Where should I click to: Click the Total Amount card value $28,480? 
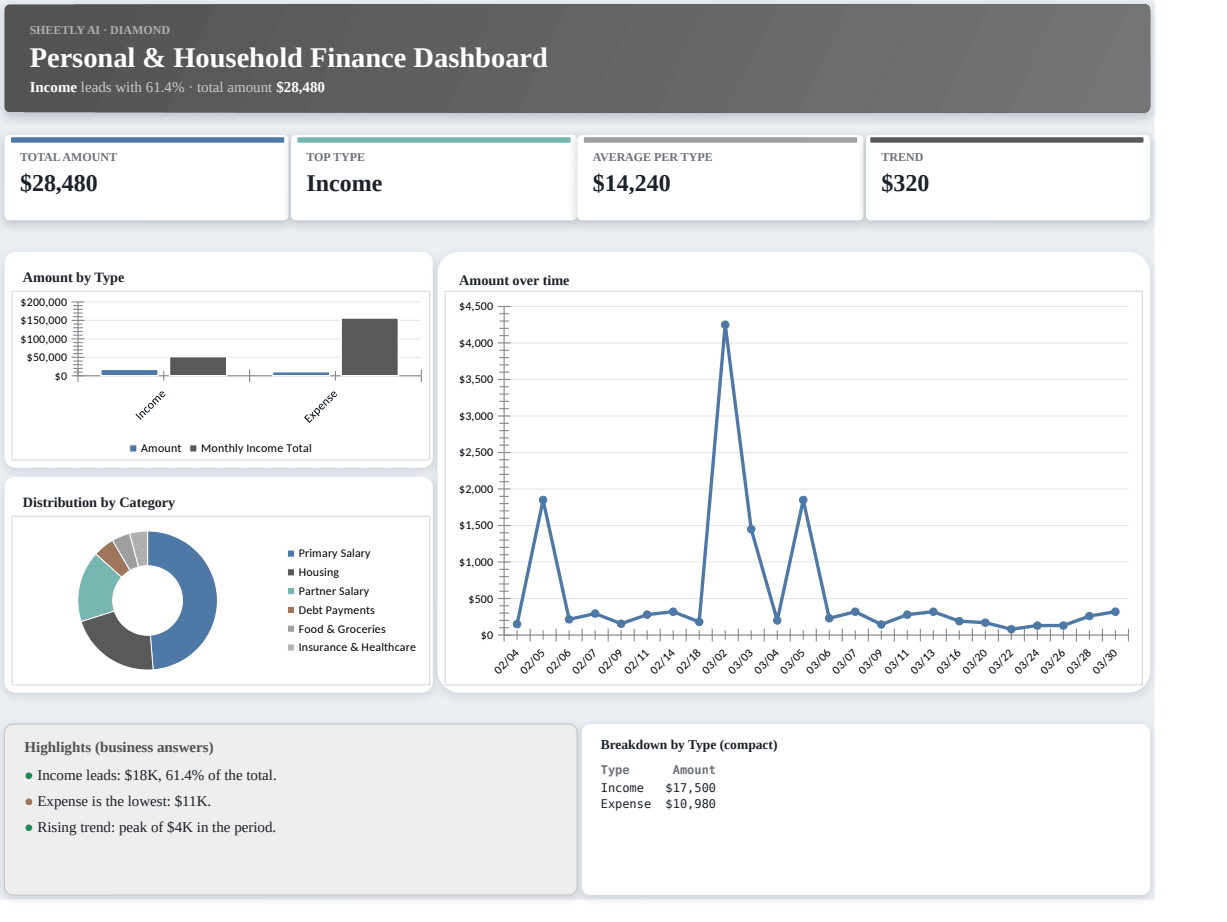coord(59,184)
